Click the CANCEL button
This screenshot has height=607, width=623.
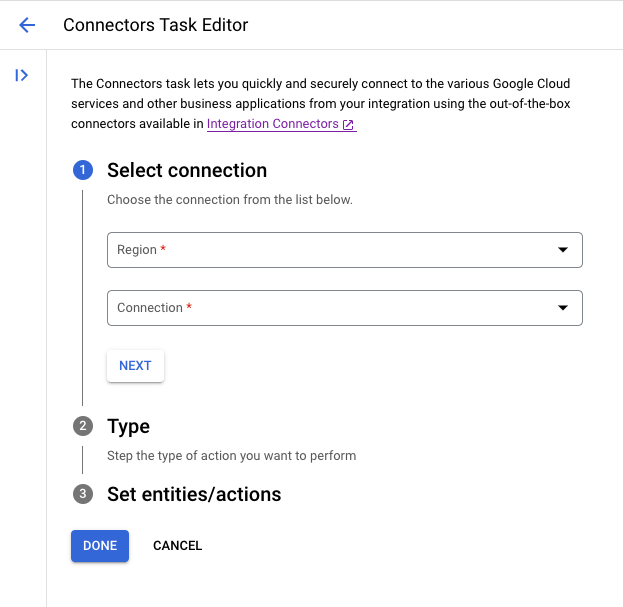(178, 546)
